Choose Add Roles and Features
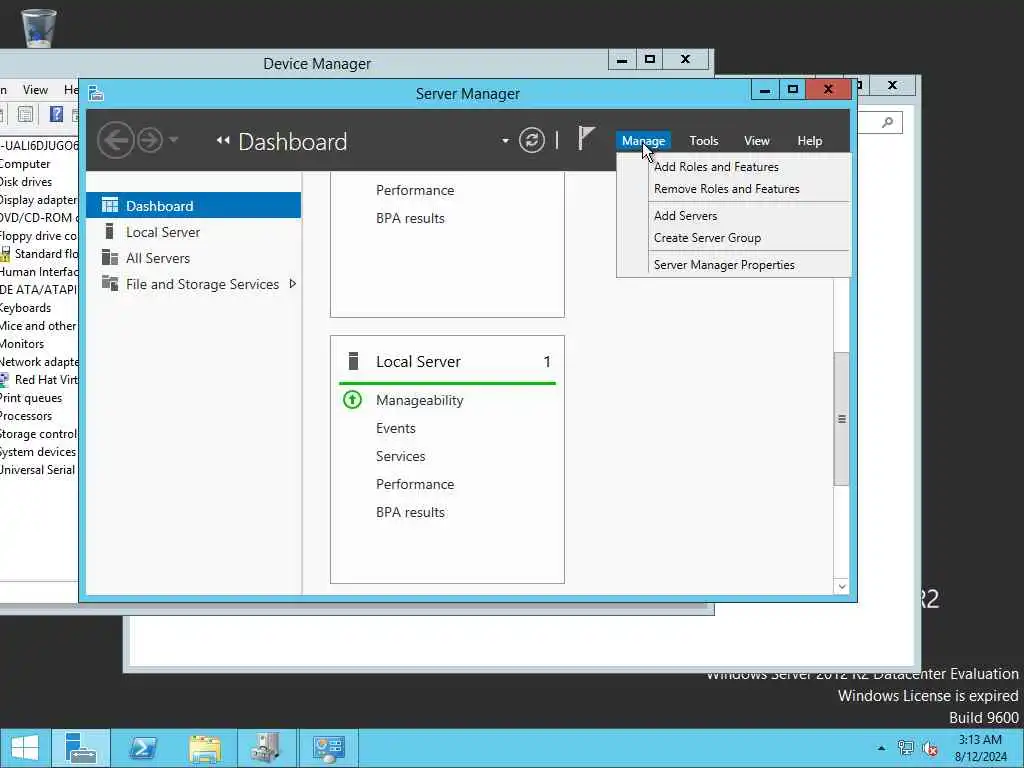This screenshot has width=1024, height=768. 716,167
